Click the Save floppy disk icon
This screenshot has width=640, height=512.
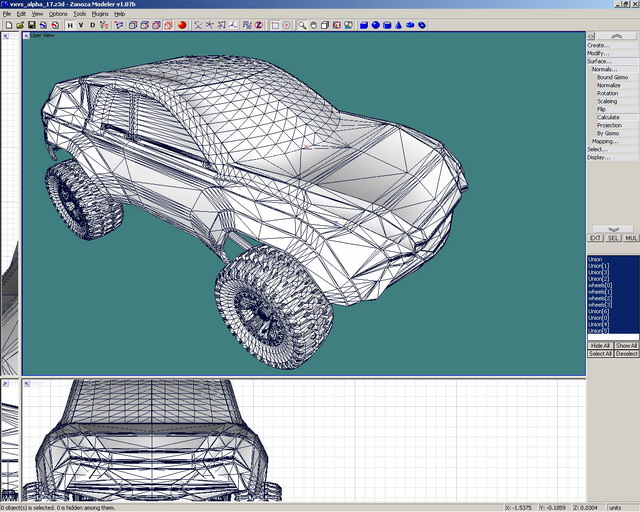tap(31, 25)
